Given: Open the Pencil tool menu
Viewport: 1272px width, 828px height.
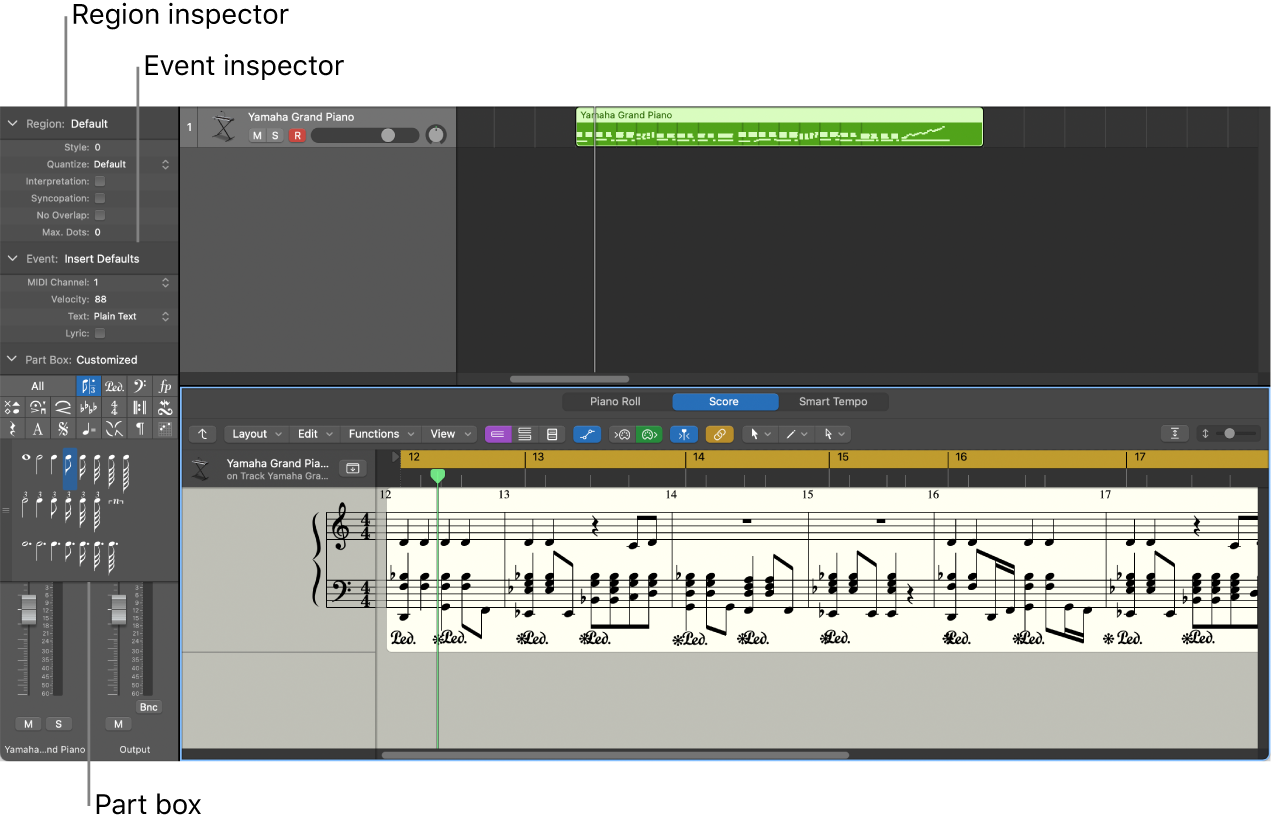Looking at the screenshot, I should [797, 434].
